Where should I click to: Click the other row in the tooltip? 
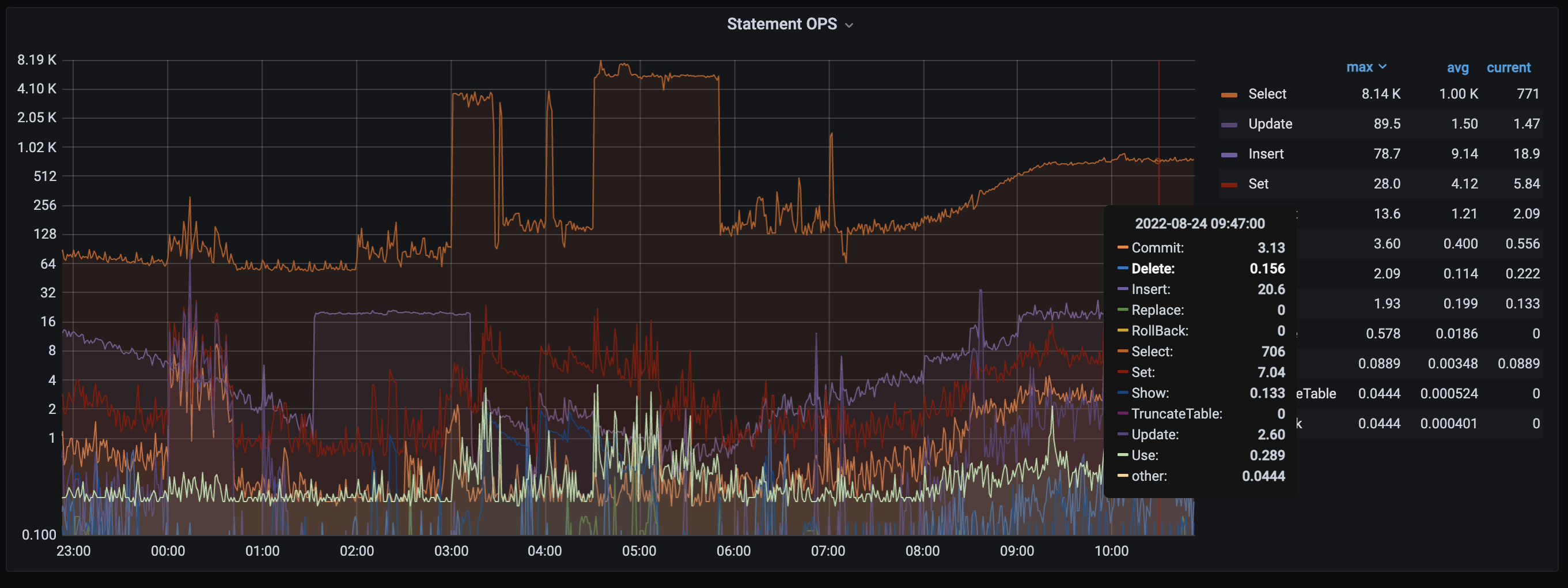[1201, 476]
